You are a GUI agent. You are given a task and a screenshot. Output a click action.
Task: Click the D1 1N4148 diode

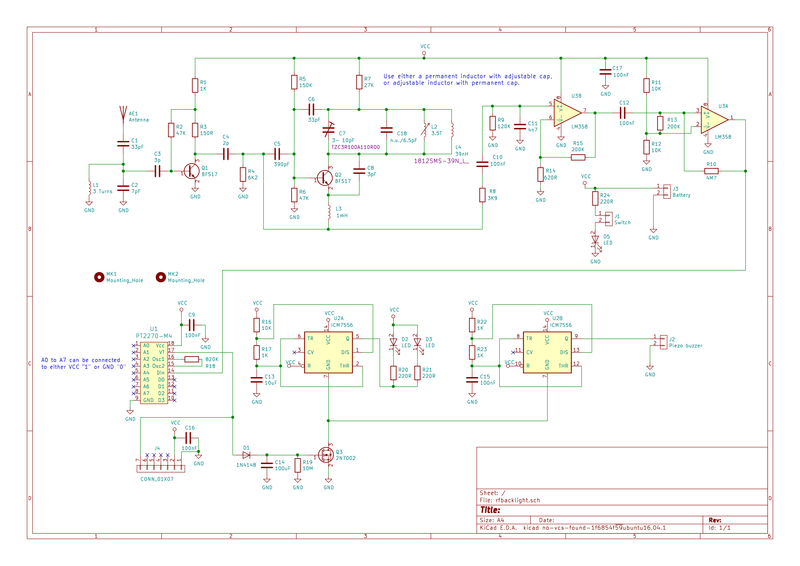tap(245, 452)
